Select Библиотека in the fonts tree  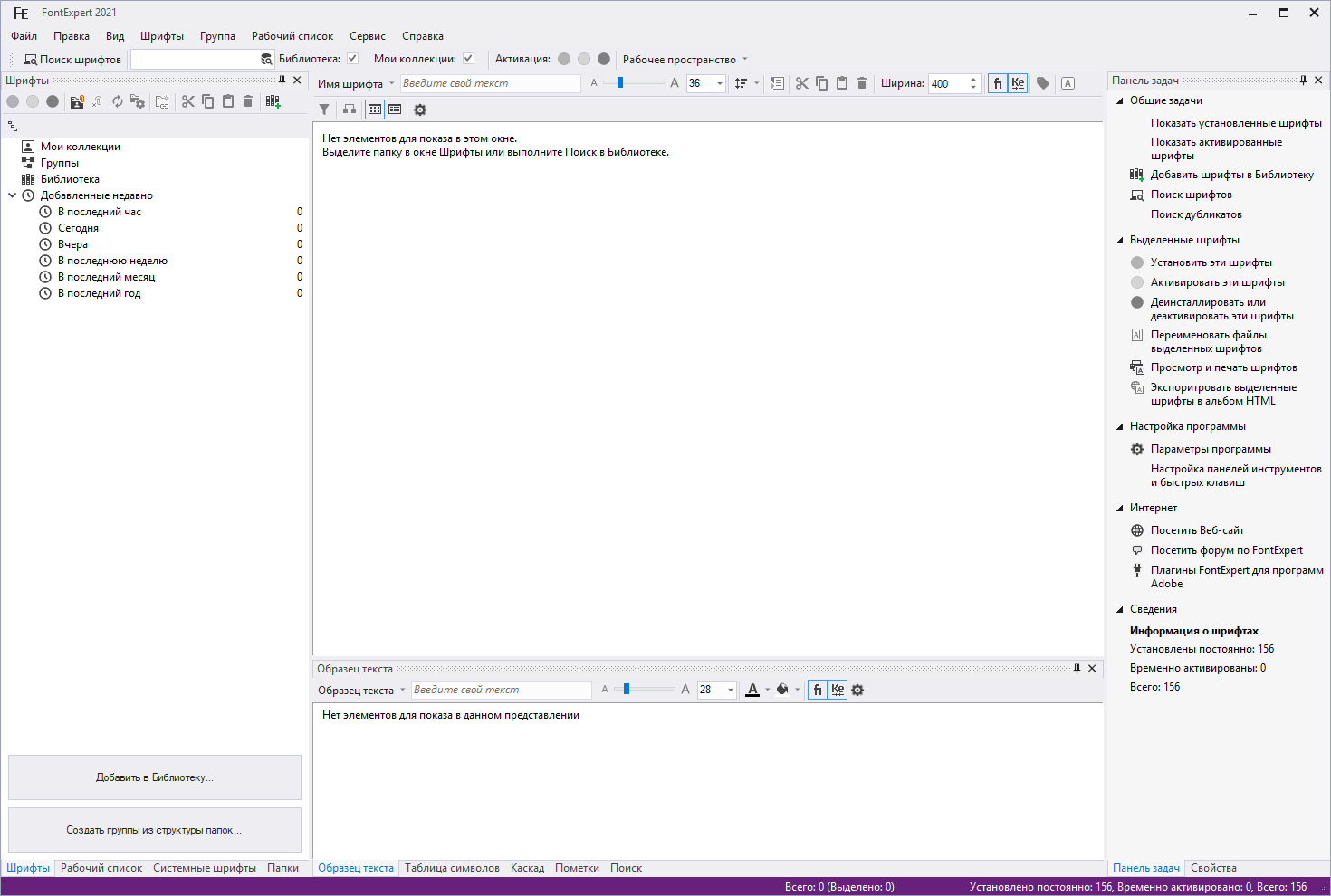coord(70,179)
